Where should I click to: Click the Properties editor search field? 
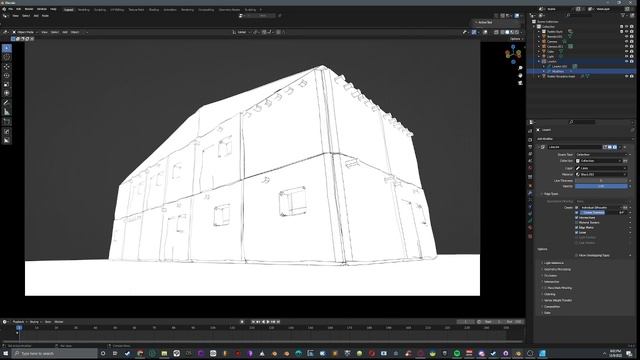[x=581, y=122]
